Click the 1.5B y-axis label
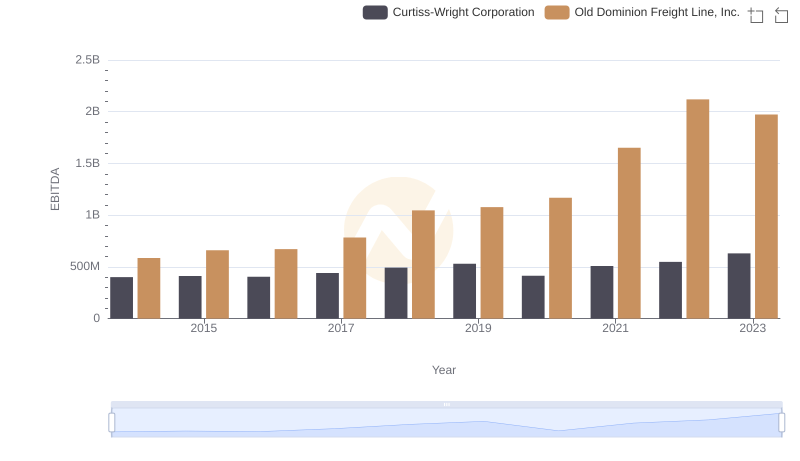 pyautogui.click(x=88, y=163)
